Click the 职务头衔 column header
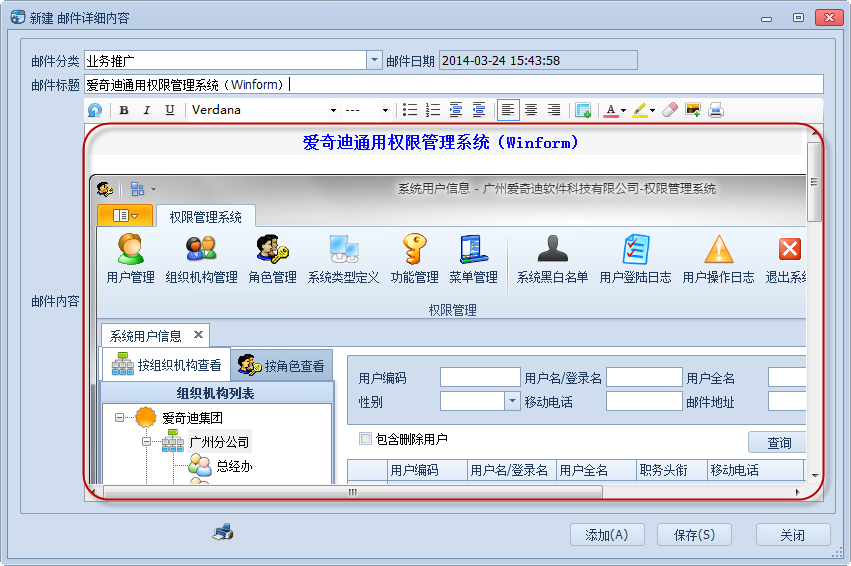The height and width of the screenshot is (566, 851). pos(672,470)
